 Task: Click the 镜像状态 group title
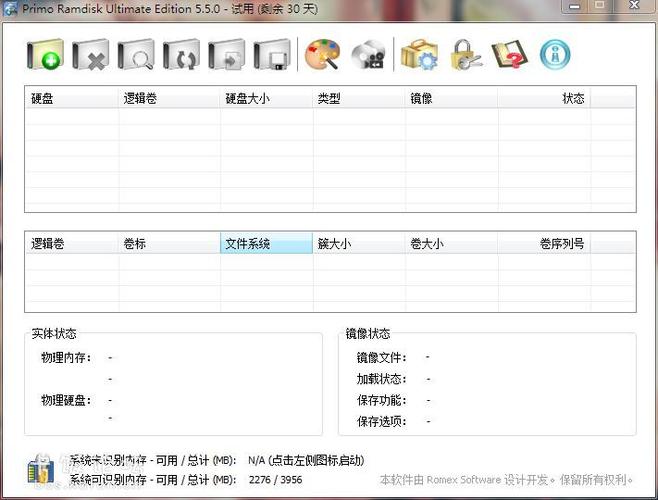point(368,334)
